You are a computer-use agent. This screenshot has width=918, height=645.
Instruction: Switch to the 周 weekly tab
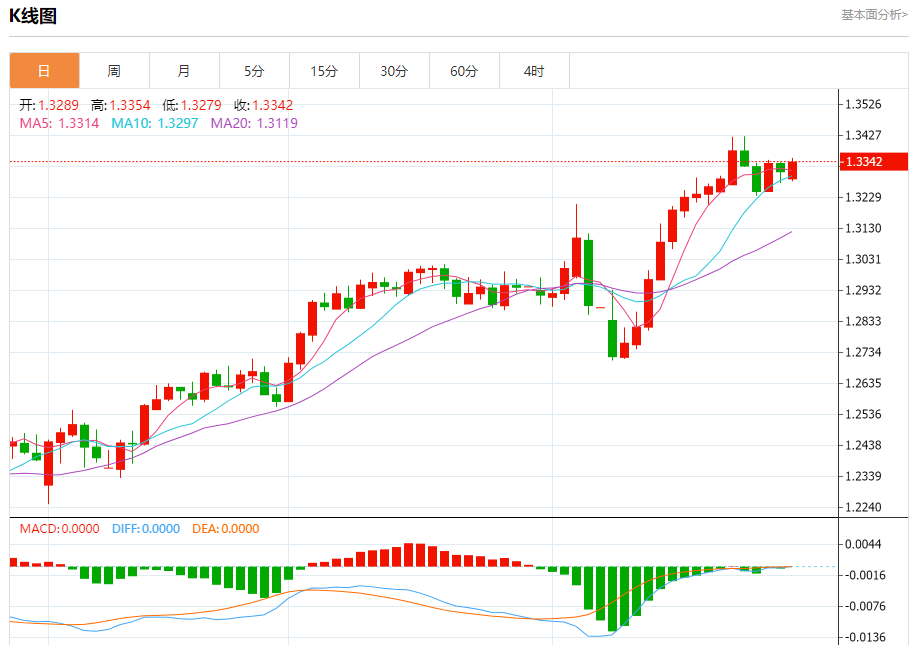pyautogui.click(x=114, y=71)
